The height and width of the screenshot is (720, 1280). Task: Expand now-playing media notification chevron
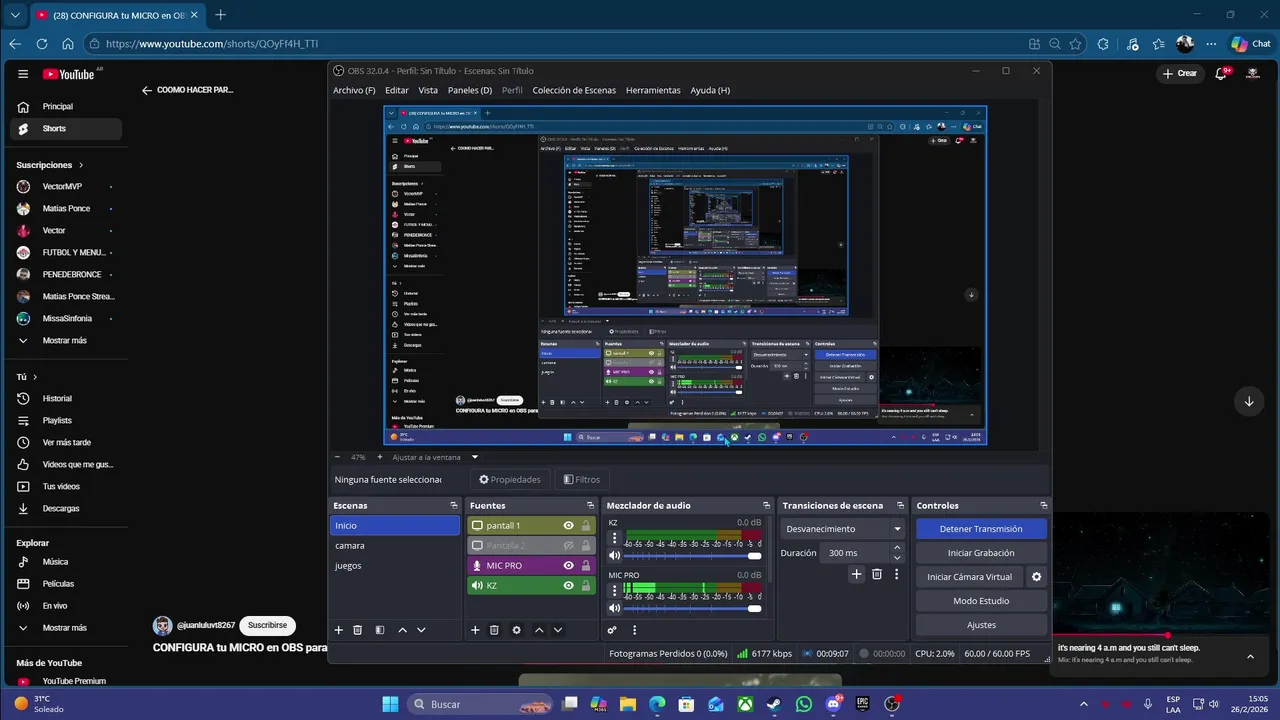[x=1250, y=656]
